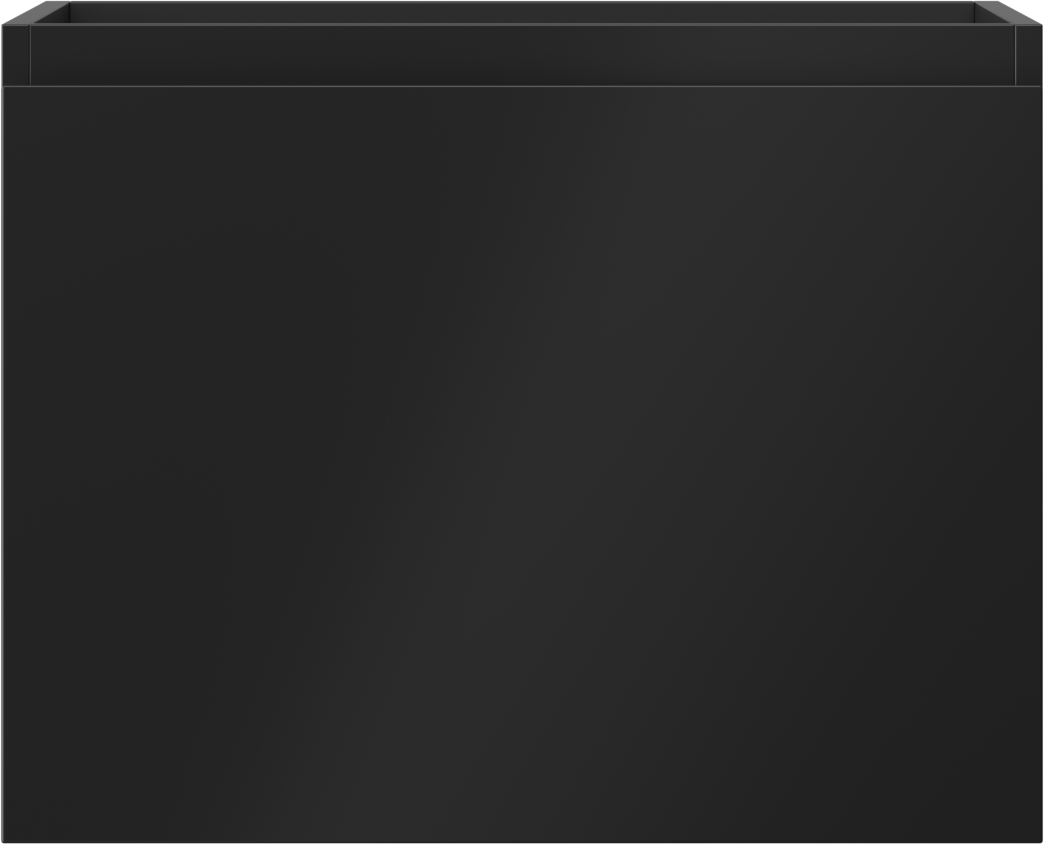Click the bottom-right corner of the front panel

pyautogui.click(x=1039, y=839)
